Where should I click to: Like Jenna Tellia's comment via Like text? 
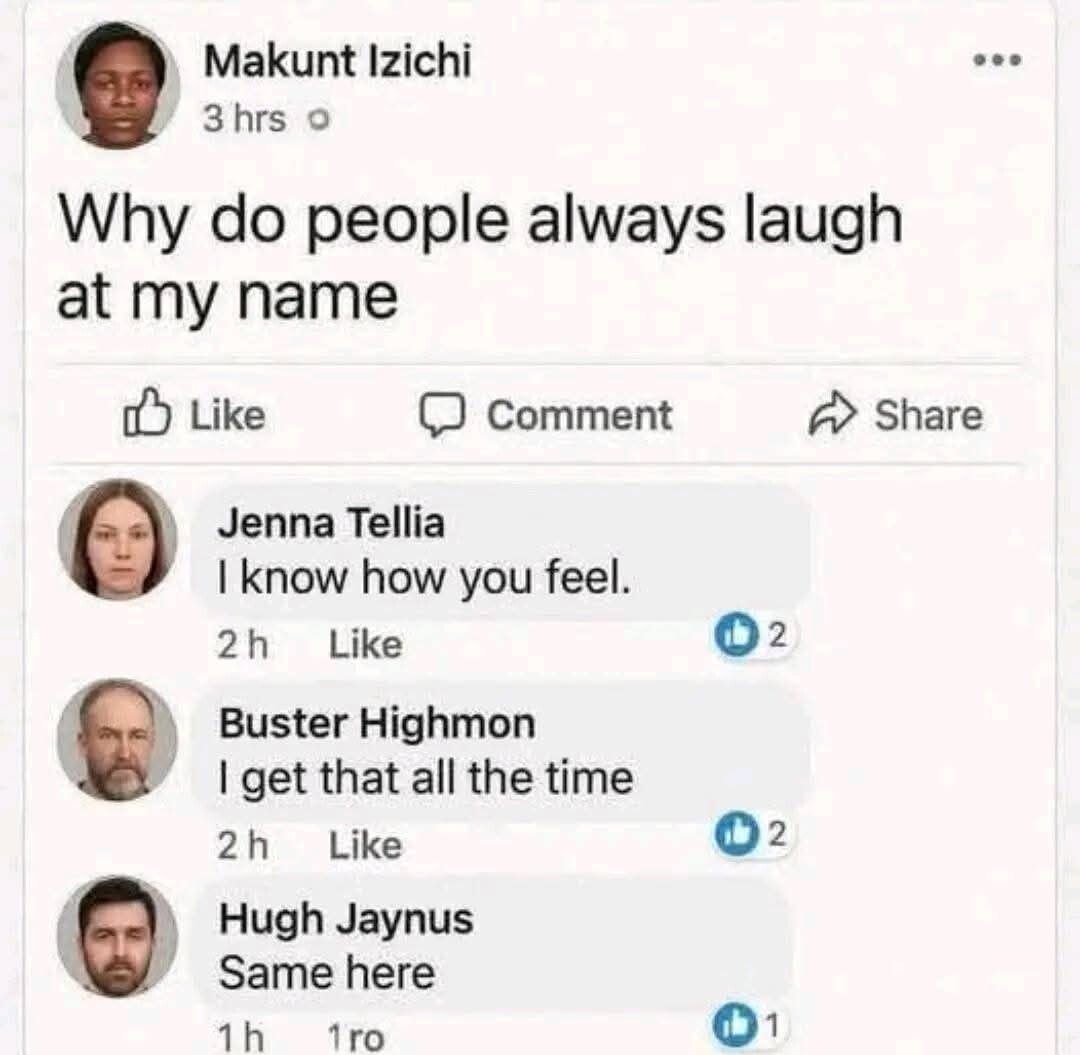point(365,645)
